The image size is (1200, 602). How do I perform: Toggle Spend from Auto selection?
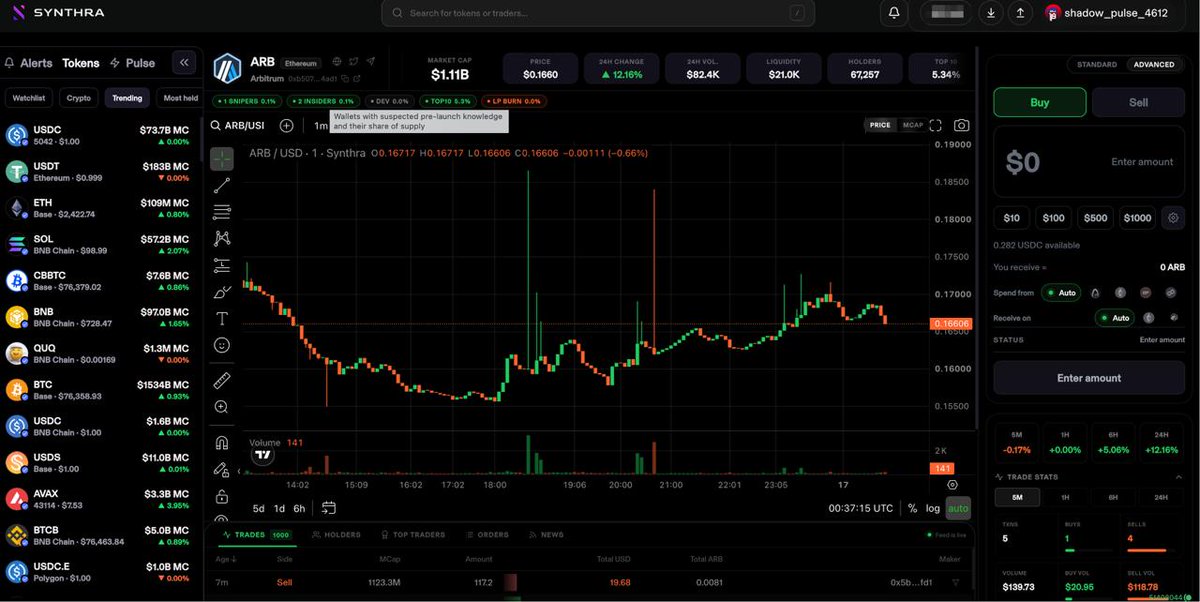click(x=1061, y=293)
